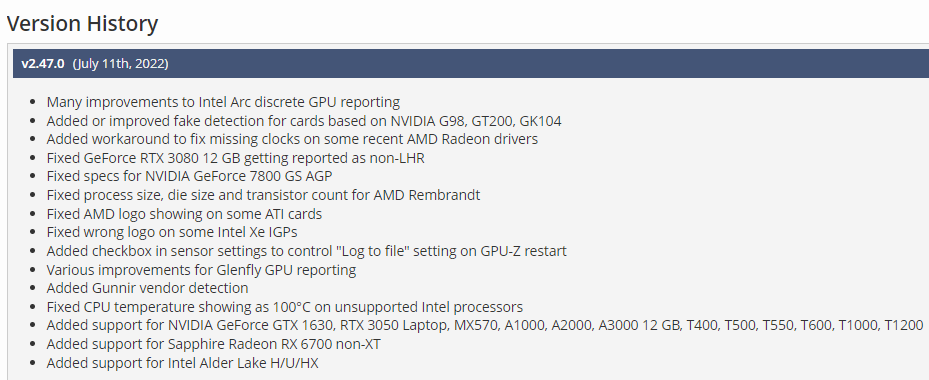Select the Intel Xe IGPs wrong logo line
The image size is (929, 380).
pos(172,232)
